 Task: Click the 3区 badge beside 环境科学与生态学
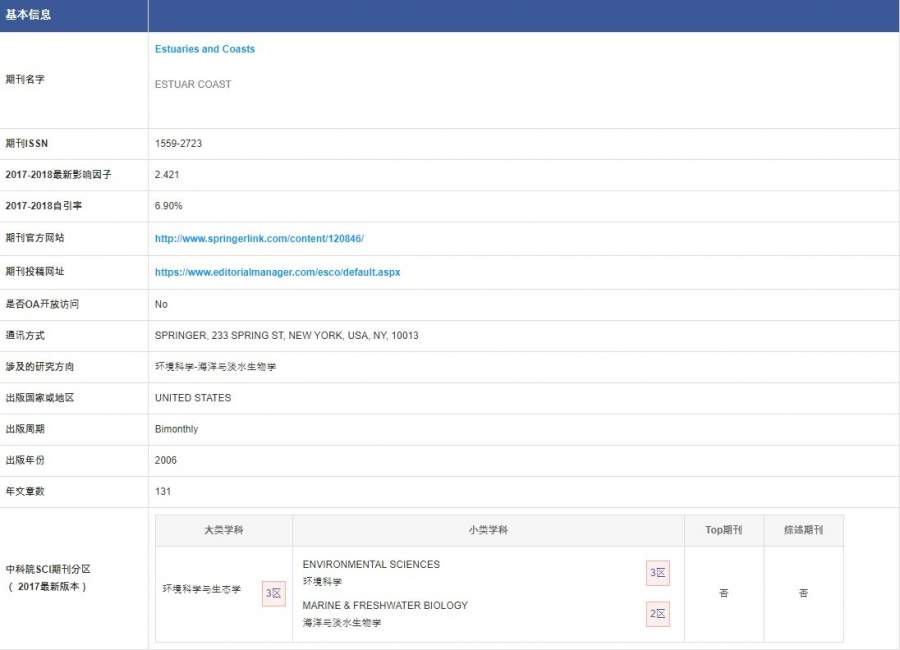tap(273, 593)
